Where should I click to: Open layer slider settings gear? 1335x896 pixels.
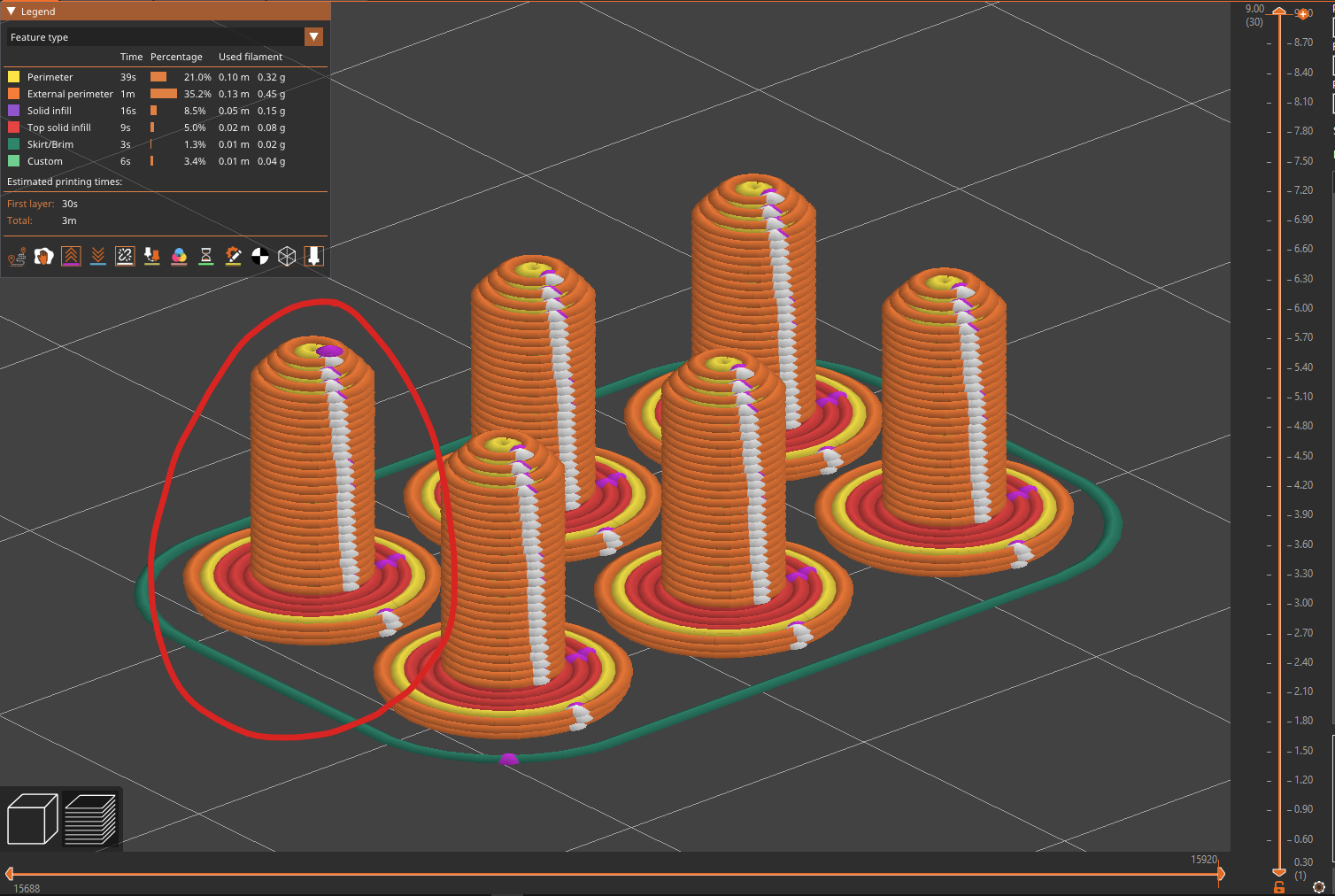coord(1319,887)
